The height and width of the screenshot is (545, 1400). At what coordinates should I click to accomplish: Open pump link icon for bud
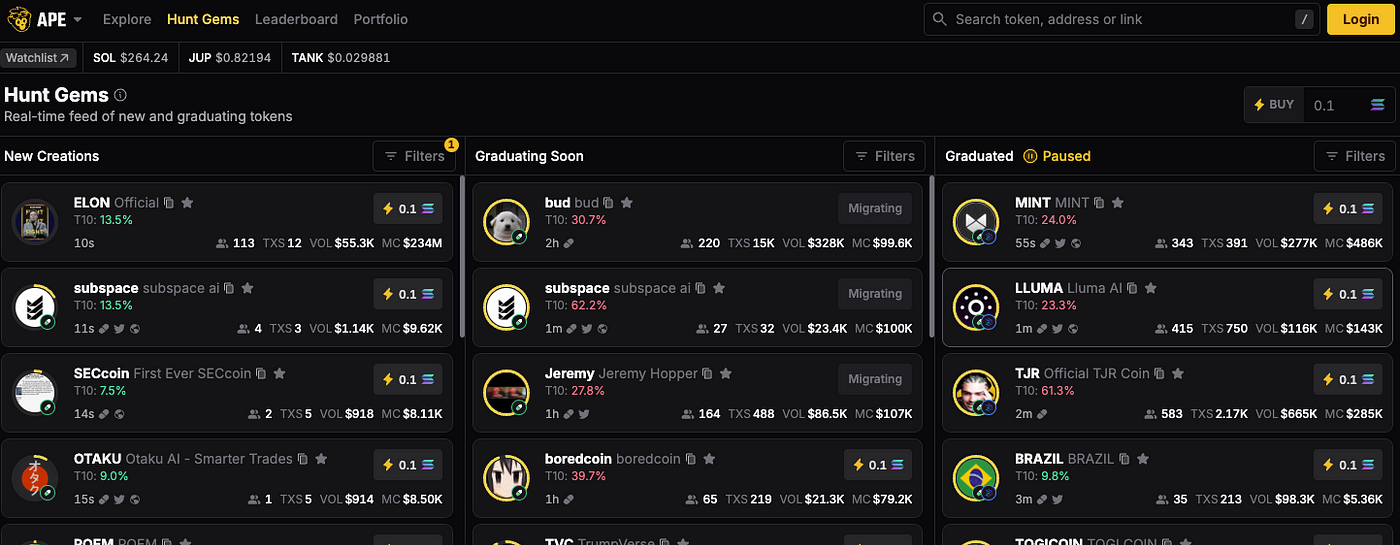tap(568, 243)
